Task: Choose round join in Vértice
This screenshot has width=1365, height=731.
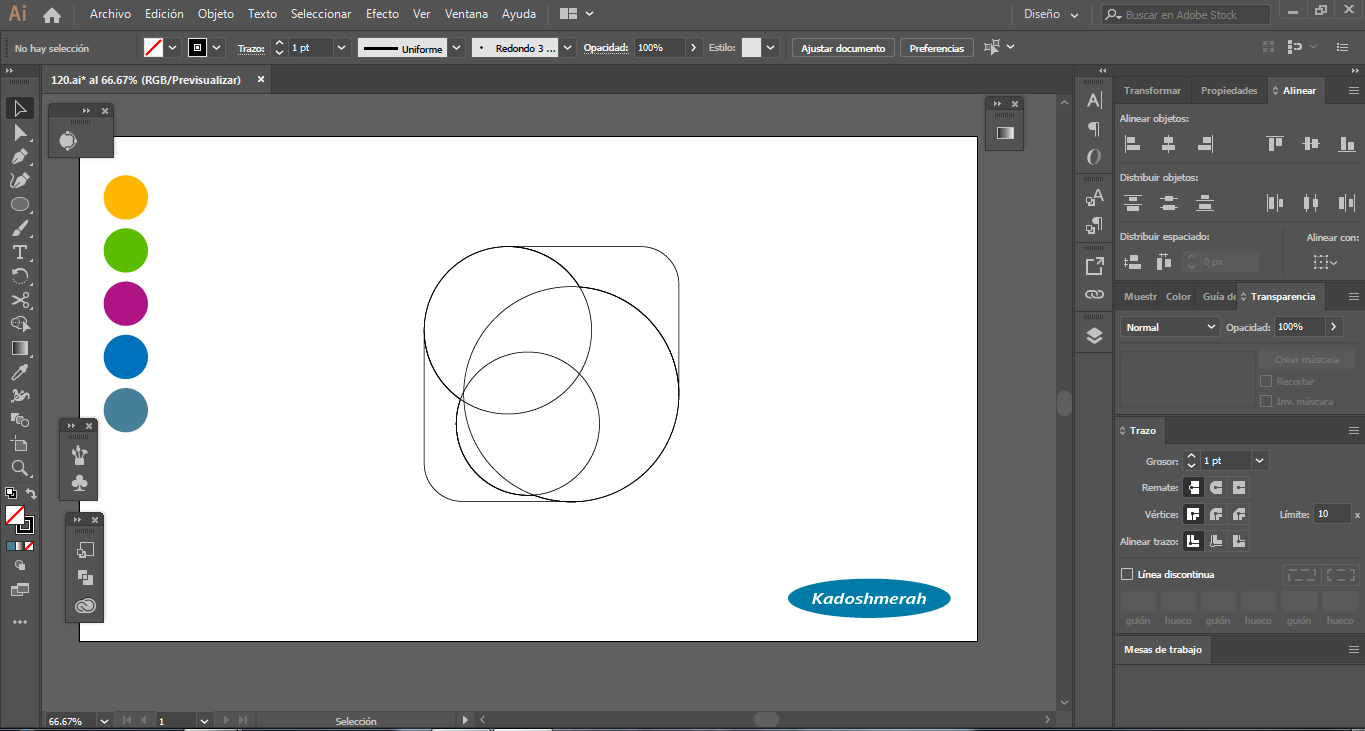Action: click(x=1216, y=515)
